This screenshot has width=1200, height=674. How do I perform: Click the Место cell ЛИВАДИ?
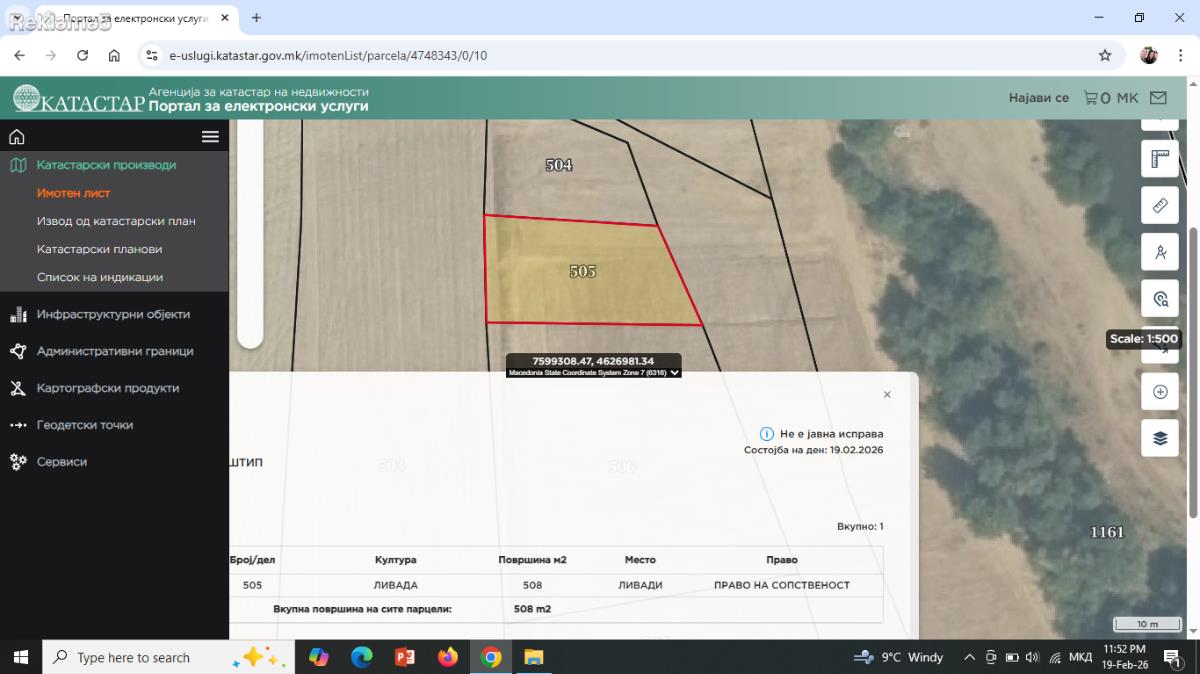(640, 585)
